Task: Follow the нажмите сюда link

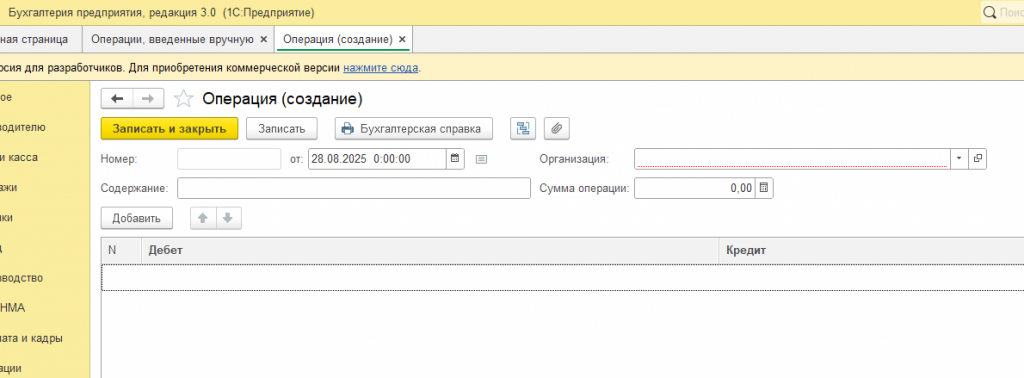Action: (x=381, y=67)
